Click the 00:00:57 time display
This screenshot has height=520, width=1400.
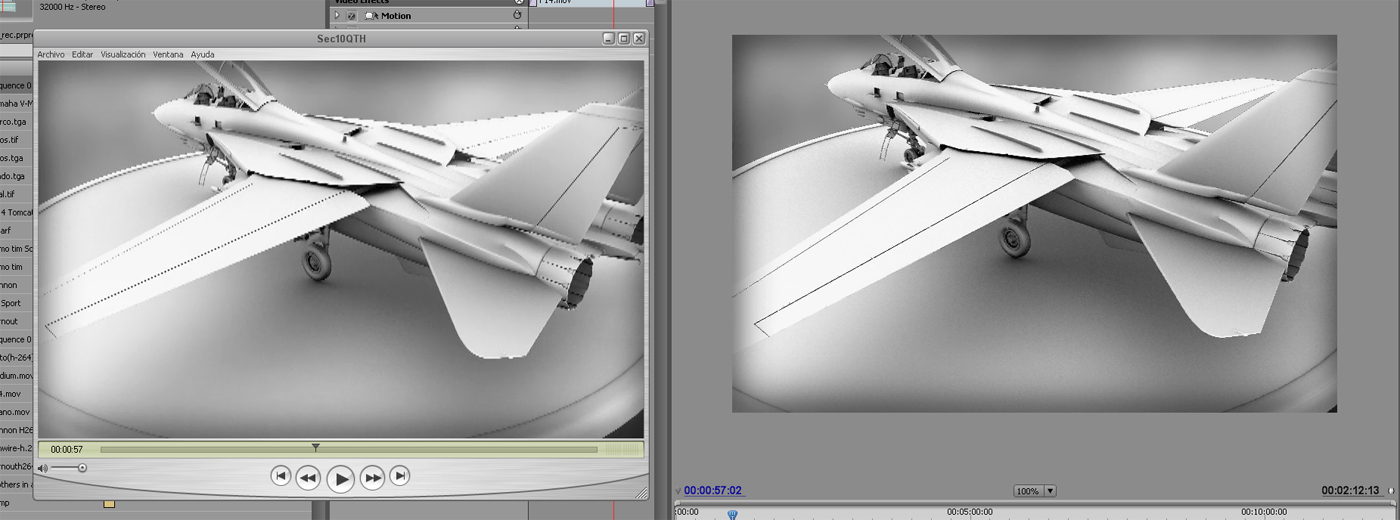[x=67, y=450]
